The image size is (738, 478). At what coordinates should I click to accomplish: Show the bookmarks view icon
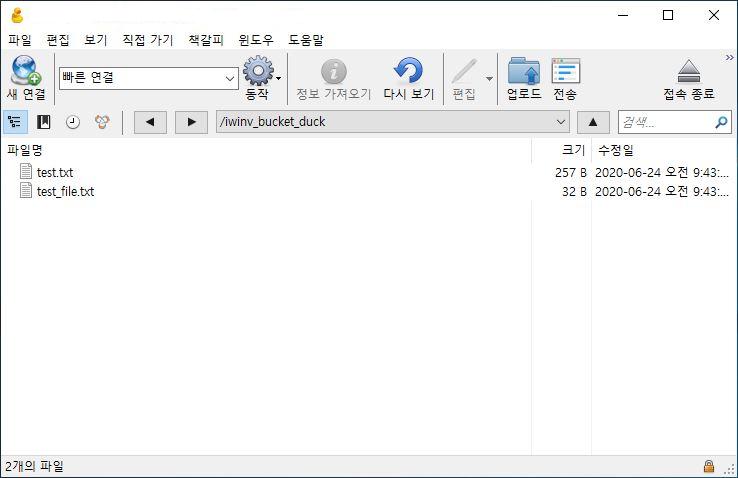pyautogui.click(x=43, y=122)
